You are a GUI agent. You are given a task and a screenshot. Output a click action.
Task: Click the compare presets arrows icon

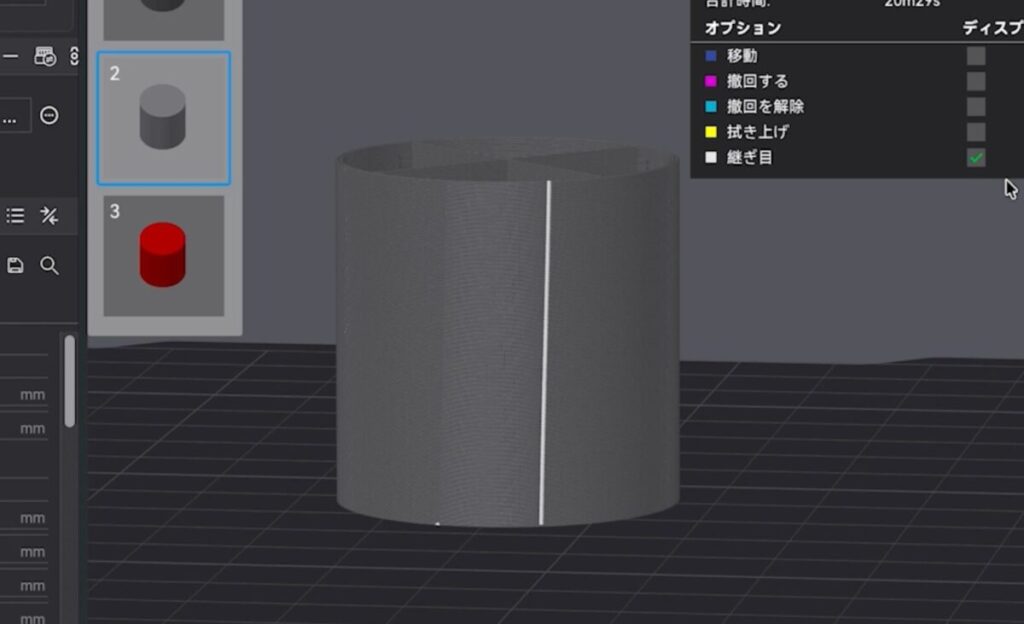(x=48, y=216)
